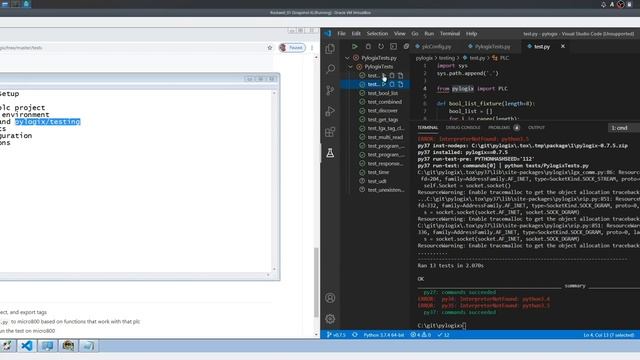Image resolution: width=640 pixels, height=360 pixels.
Task: Open source of the highlighted test row
Action: pos(401,84)
